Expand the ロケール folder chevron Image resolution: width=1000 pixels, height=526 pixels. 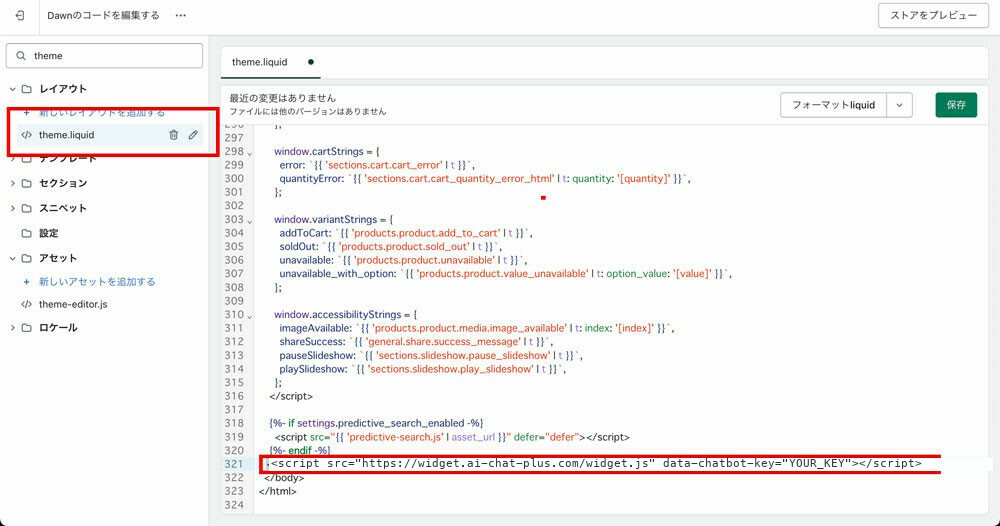coord(12,327)
